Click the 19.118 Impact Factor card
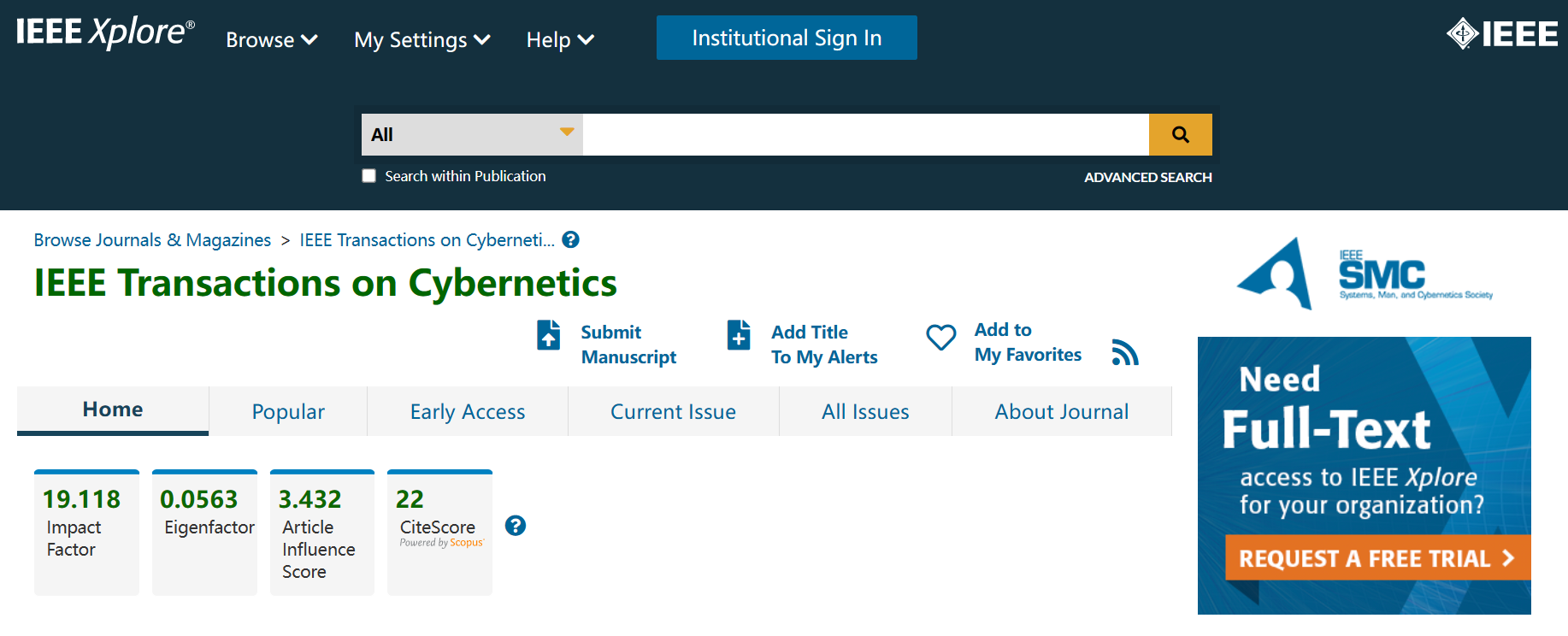This screenshot has height=636, width=1568. click(86, 533)
